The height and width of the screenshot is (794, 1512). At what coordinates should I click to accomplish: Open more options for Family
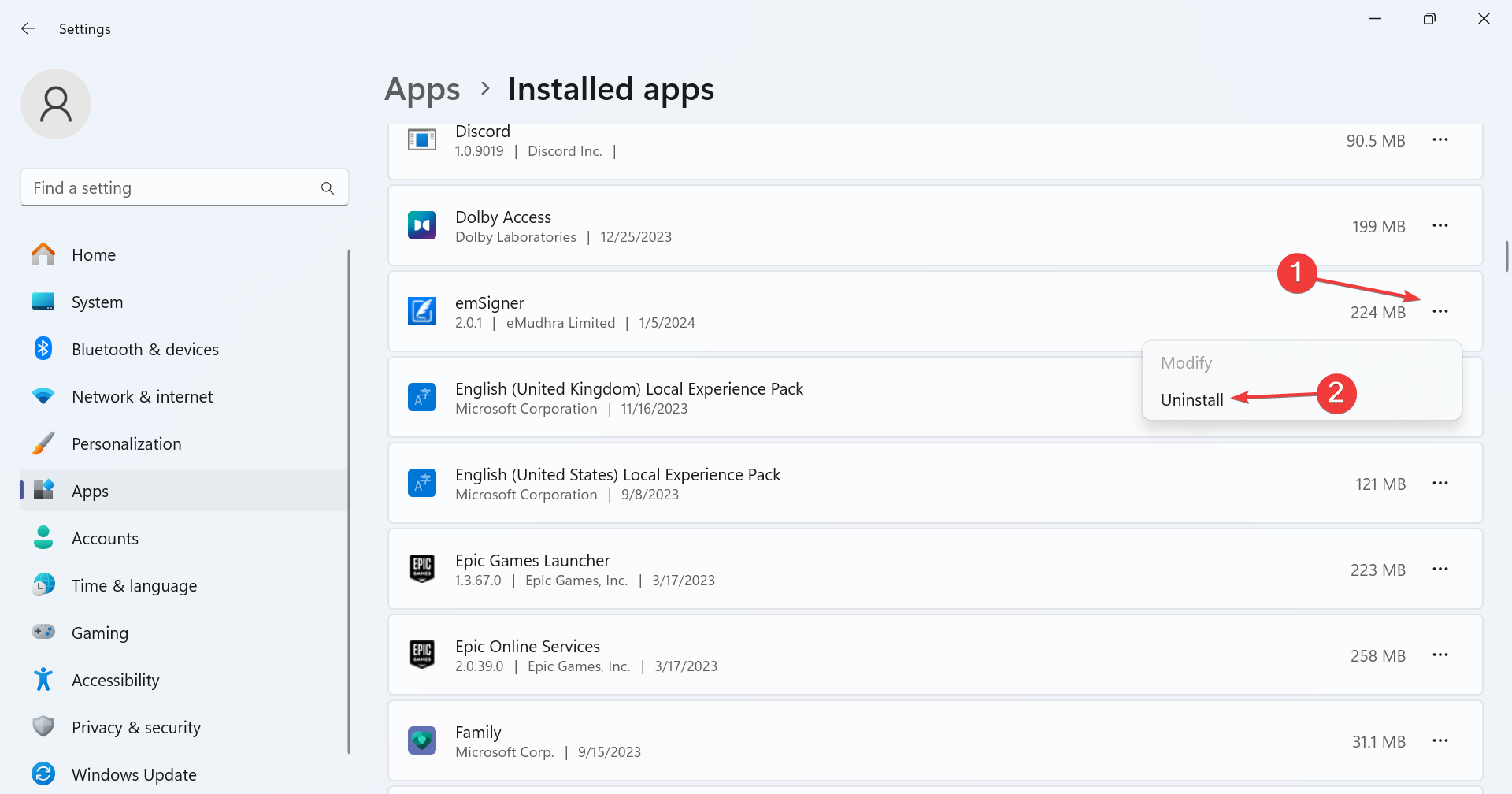1440,741
